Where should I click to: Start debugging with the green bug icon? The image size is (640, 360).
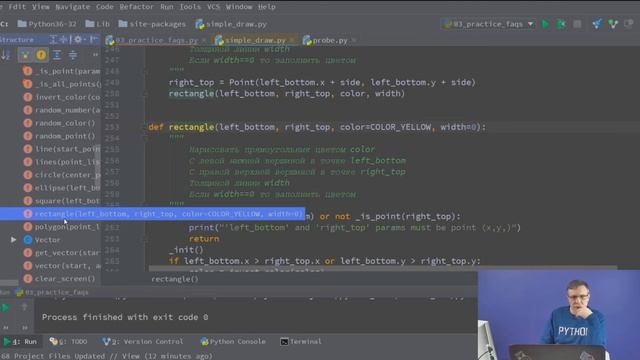561,24
